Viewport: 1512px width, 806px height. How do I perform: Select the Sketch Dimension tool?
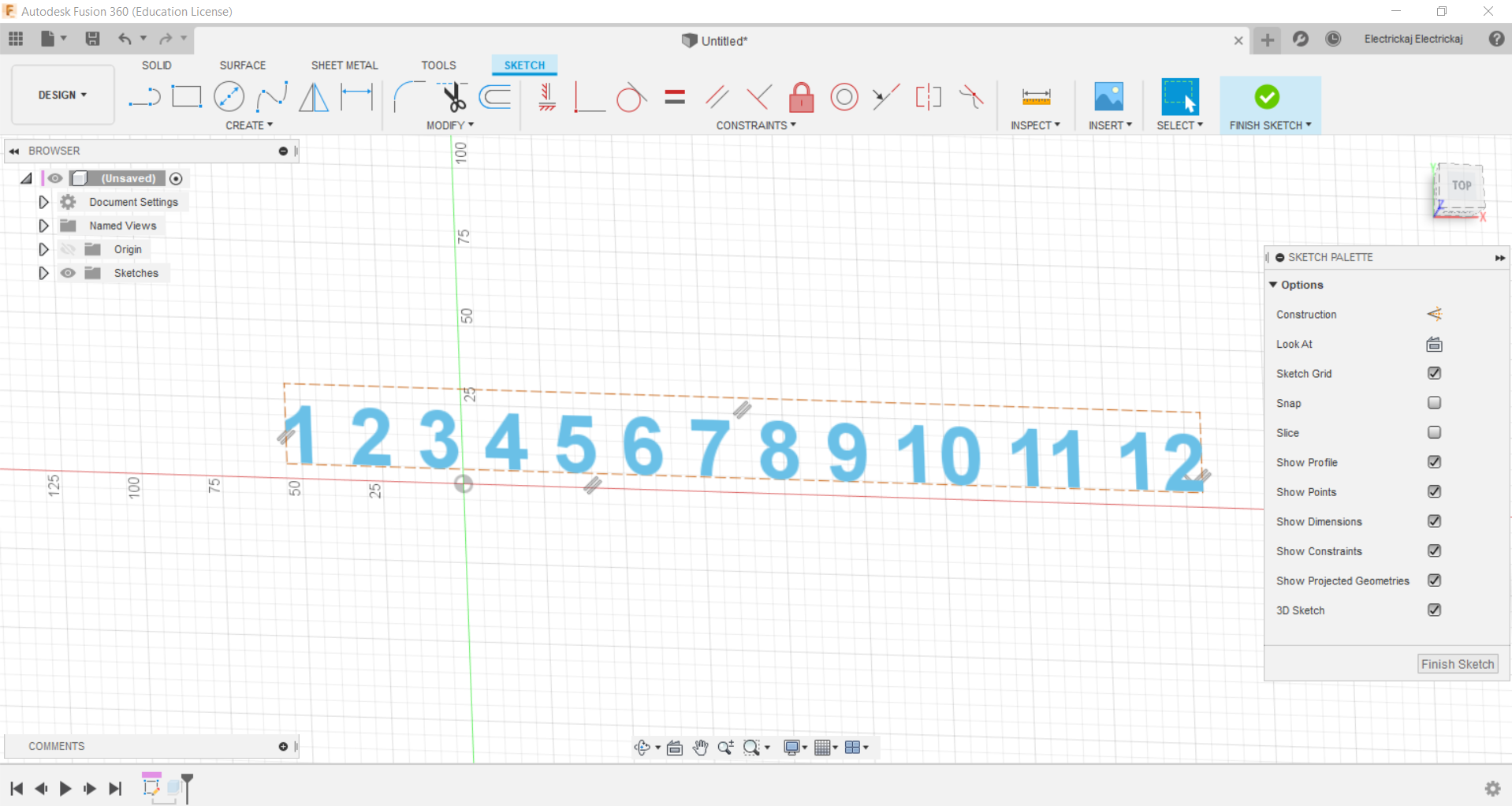pyautogui.click(x=356, y=97)
